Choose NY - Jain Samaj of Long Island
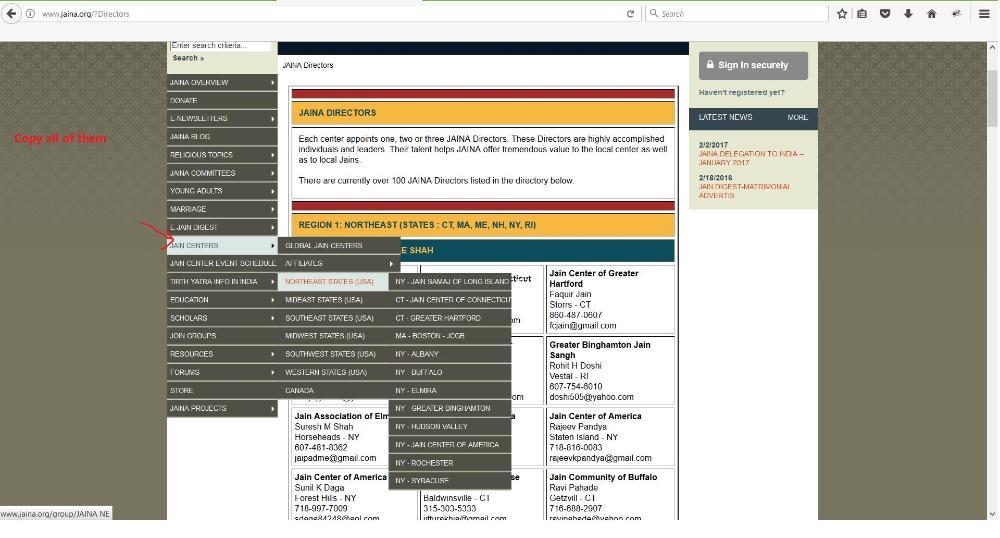This screenshot has height=538, width=1000. coord(450,281)
